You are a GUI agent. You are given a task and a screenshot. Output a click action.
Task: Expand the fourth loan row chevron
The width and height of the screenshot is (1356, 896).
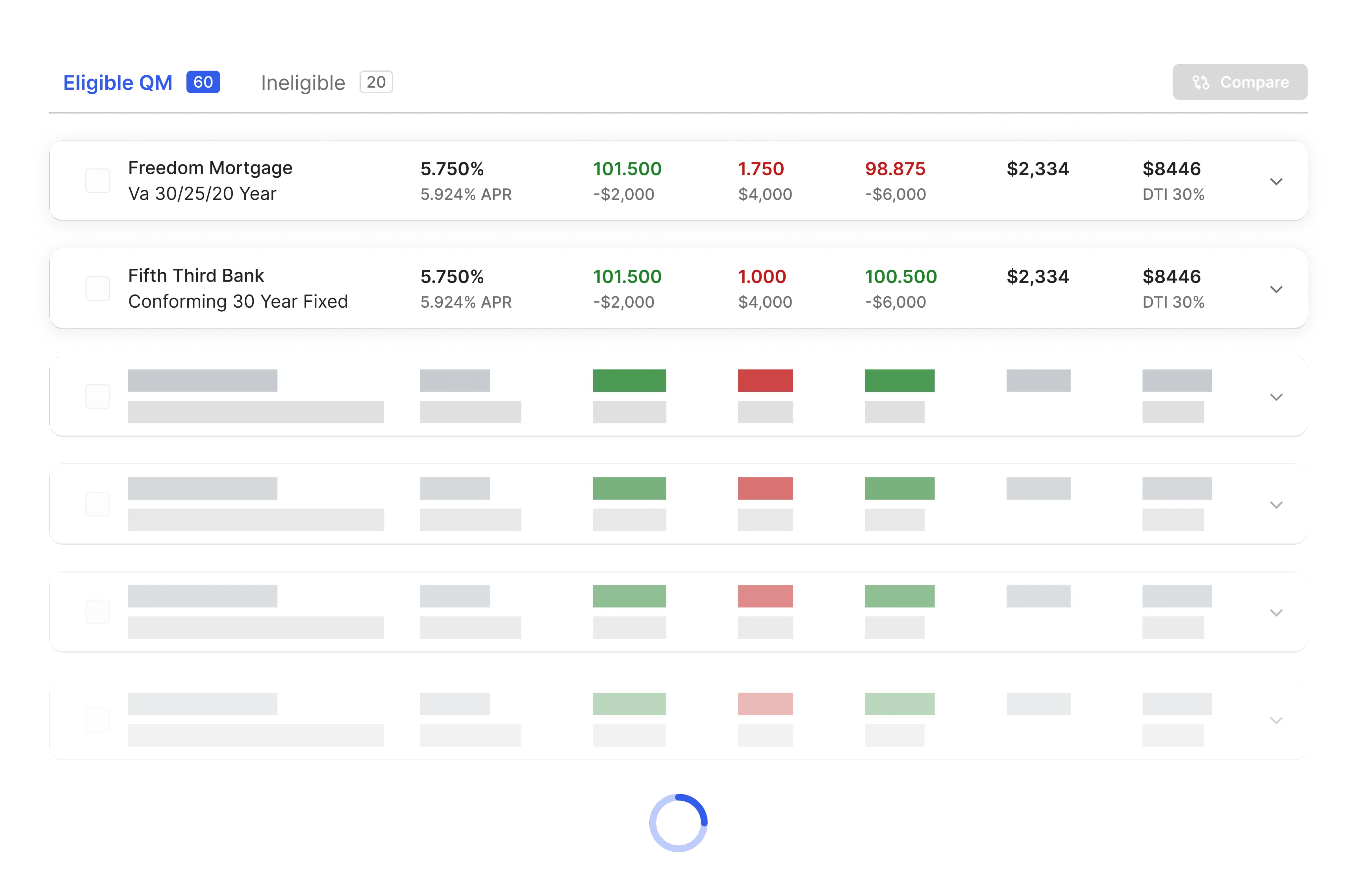(x=1276, y=505)
